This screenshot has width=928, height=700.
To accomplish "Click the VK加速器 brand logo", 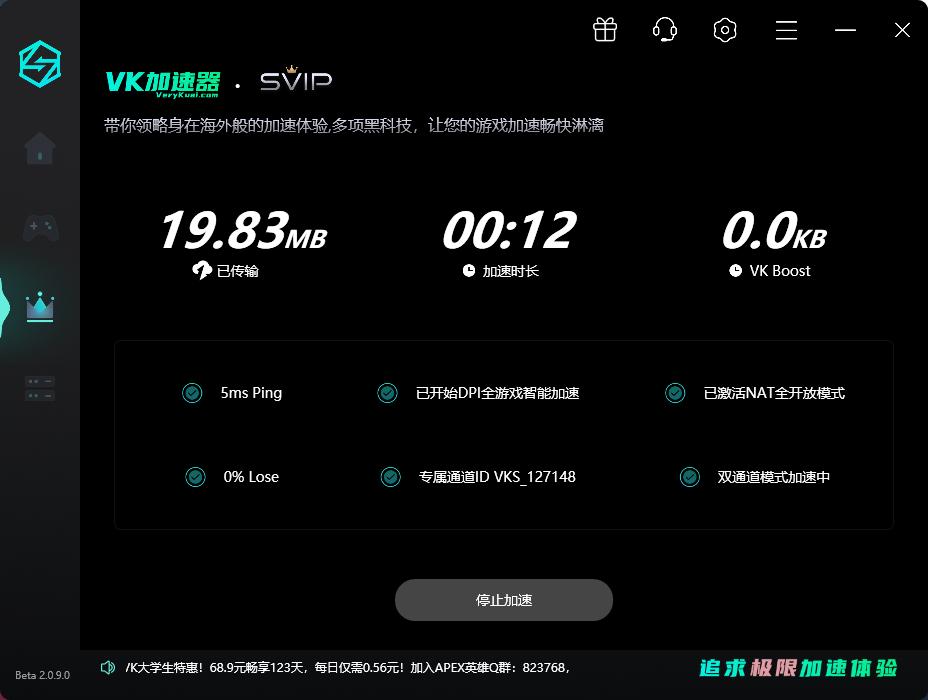I will (163, 84).
